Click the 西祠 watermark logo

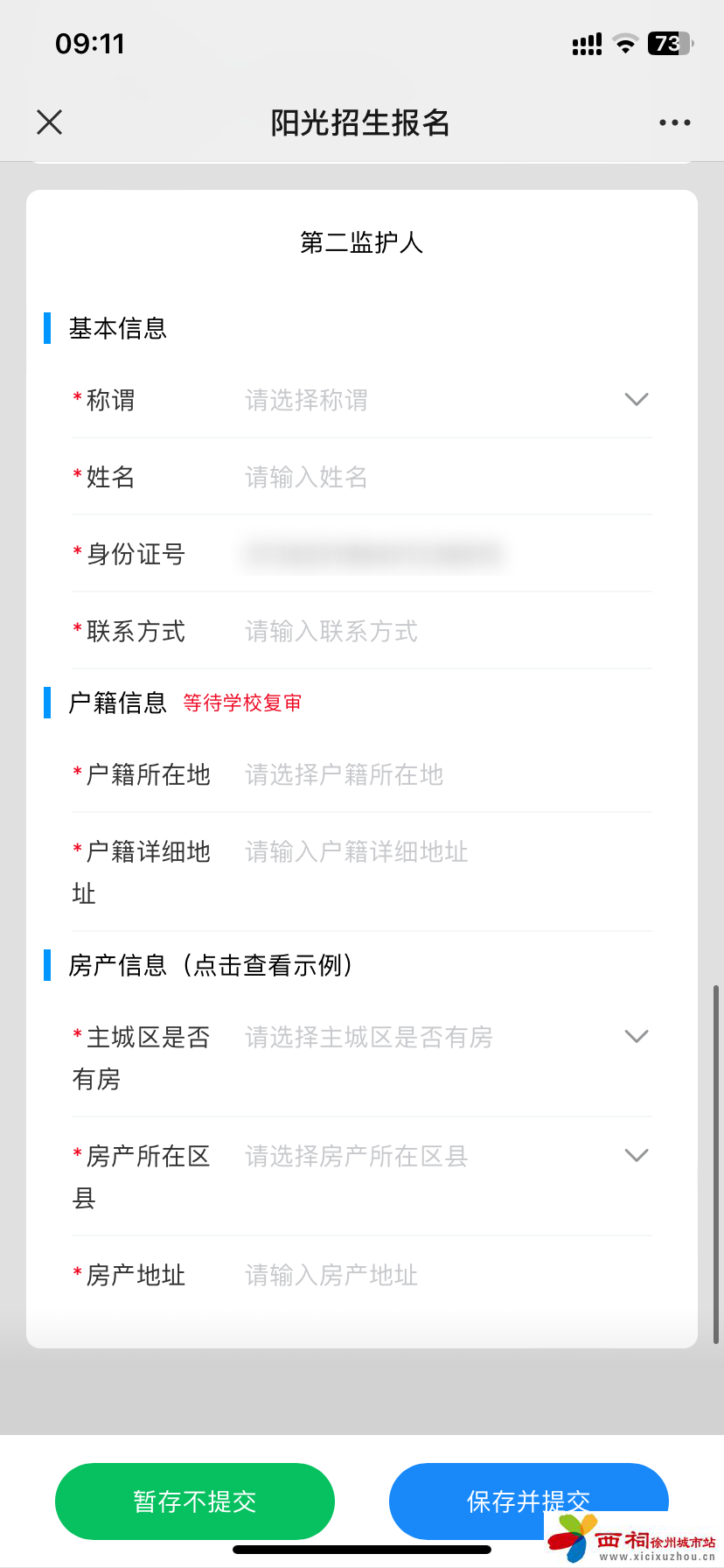pos(632,1537)
